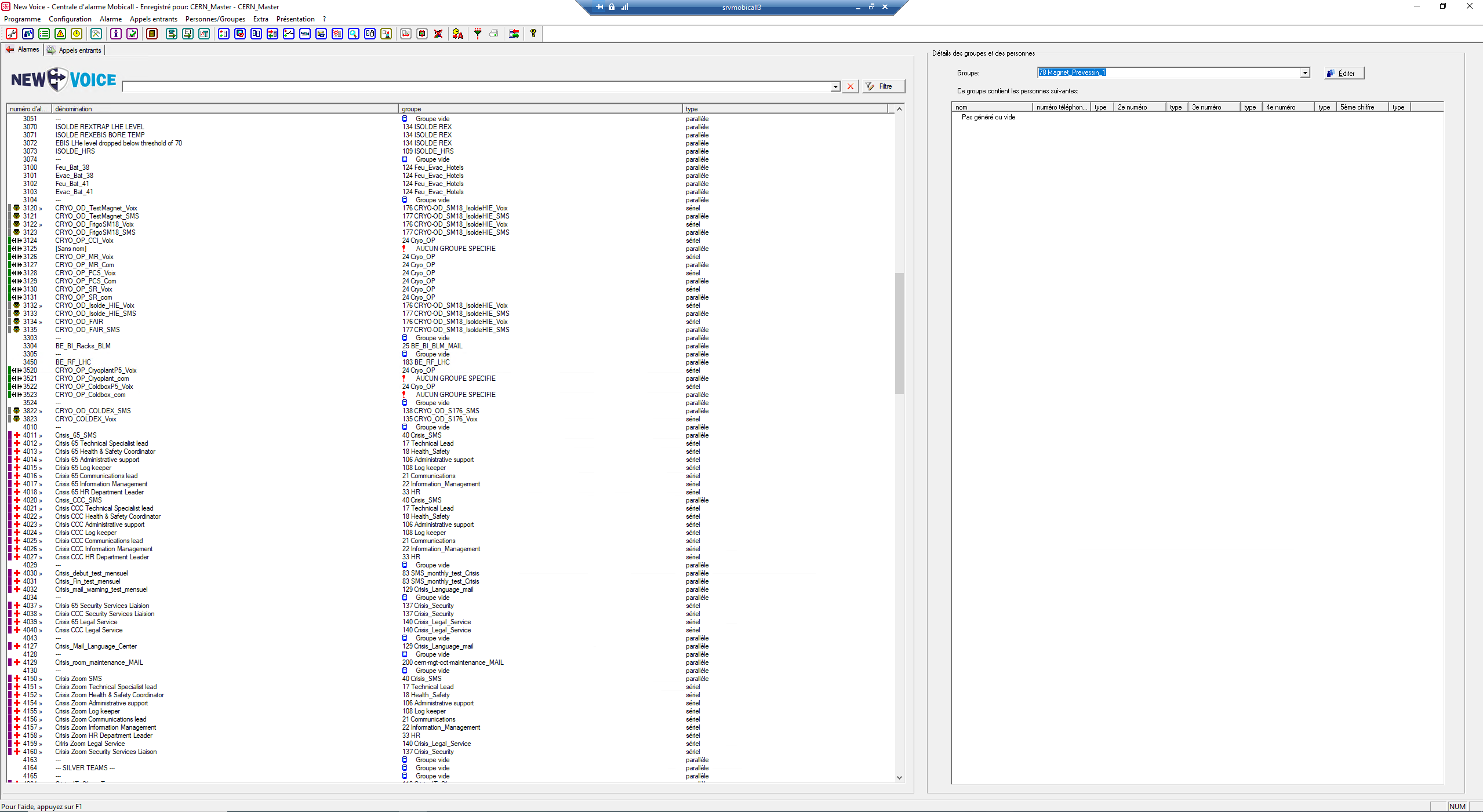Click the printer toolbar icon
This screenshot has width=1483, height=812.
pyautogui.click(x=494, y=34)
